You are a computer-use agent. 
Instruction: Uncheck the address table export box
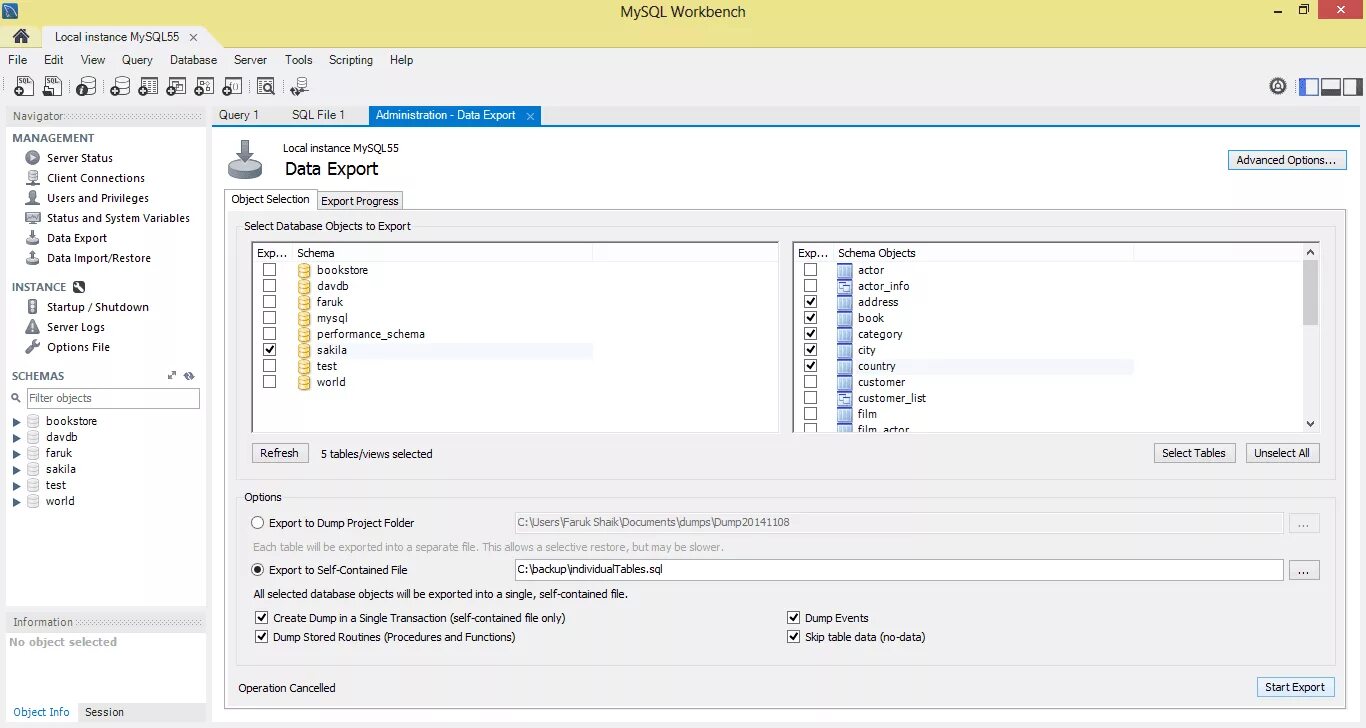click(x=810, y=302)
